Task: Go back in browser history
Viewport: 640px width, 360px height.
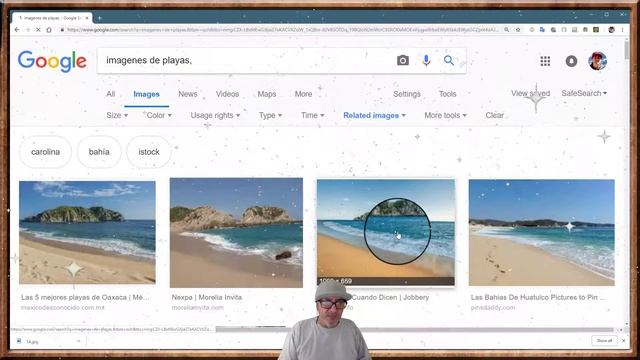Action: point(17,30)
